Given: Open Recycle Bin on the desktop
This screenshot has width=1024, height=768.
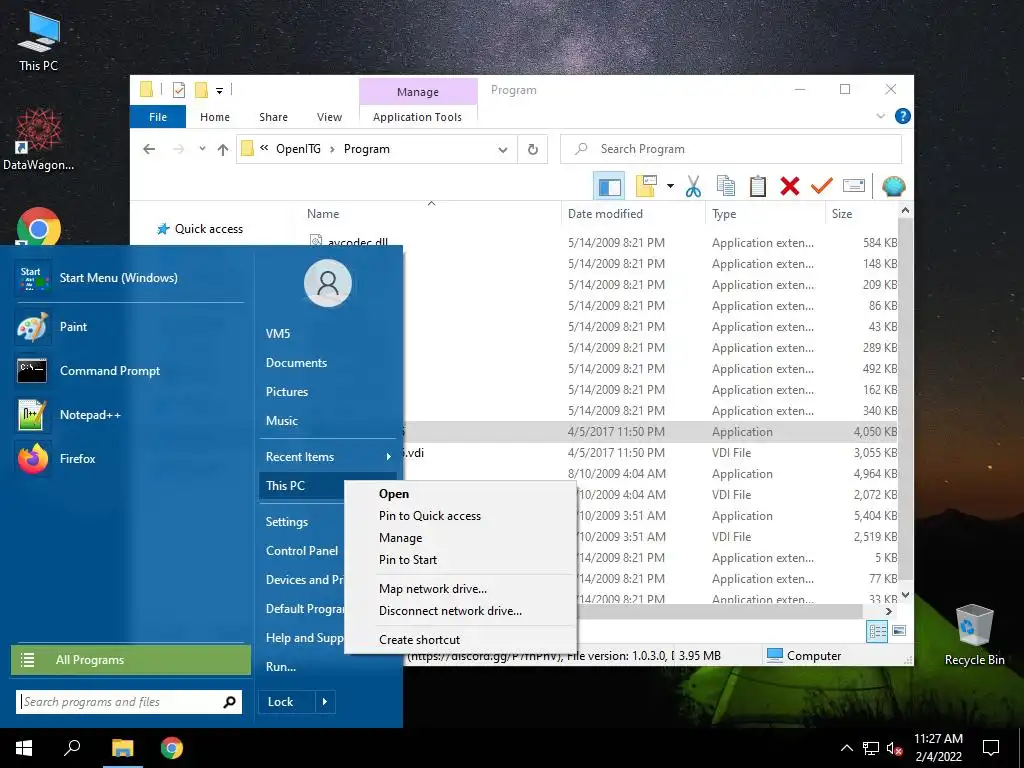Looking at the screenshot, I should click(974, 634).
